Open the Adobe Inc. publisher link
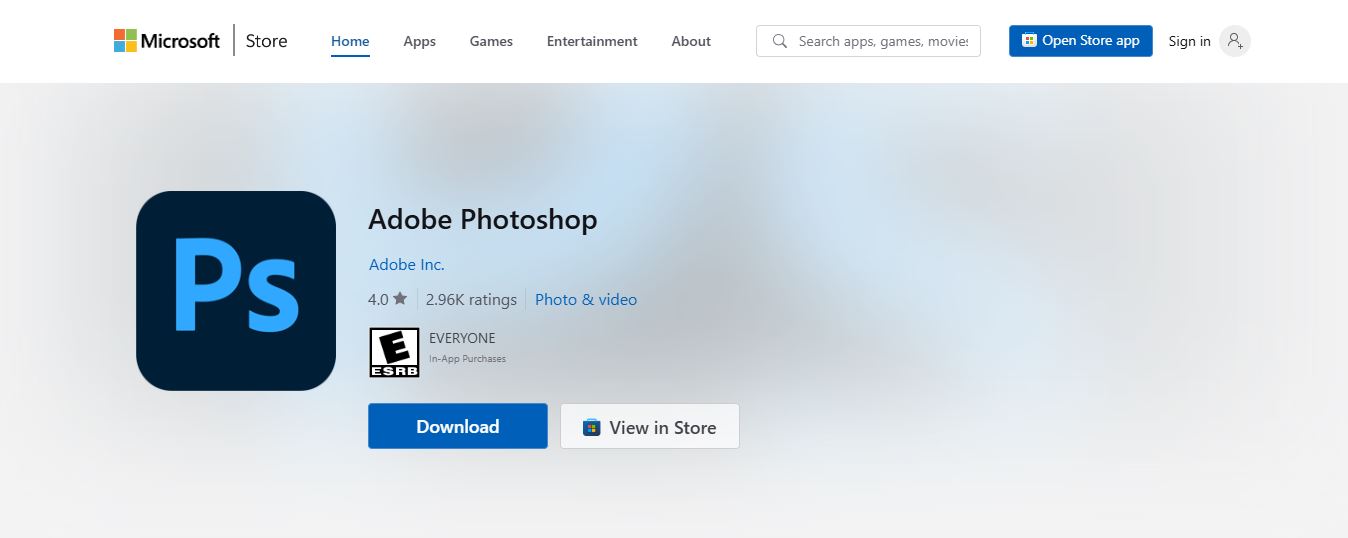Image resolution: width=1348 pixels, height=538 pixels. pyautogui.click(x=407, y=264)
